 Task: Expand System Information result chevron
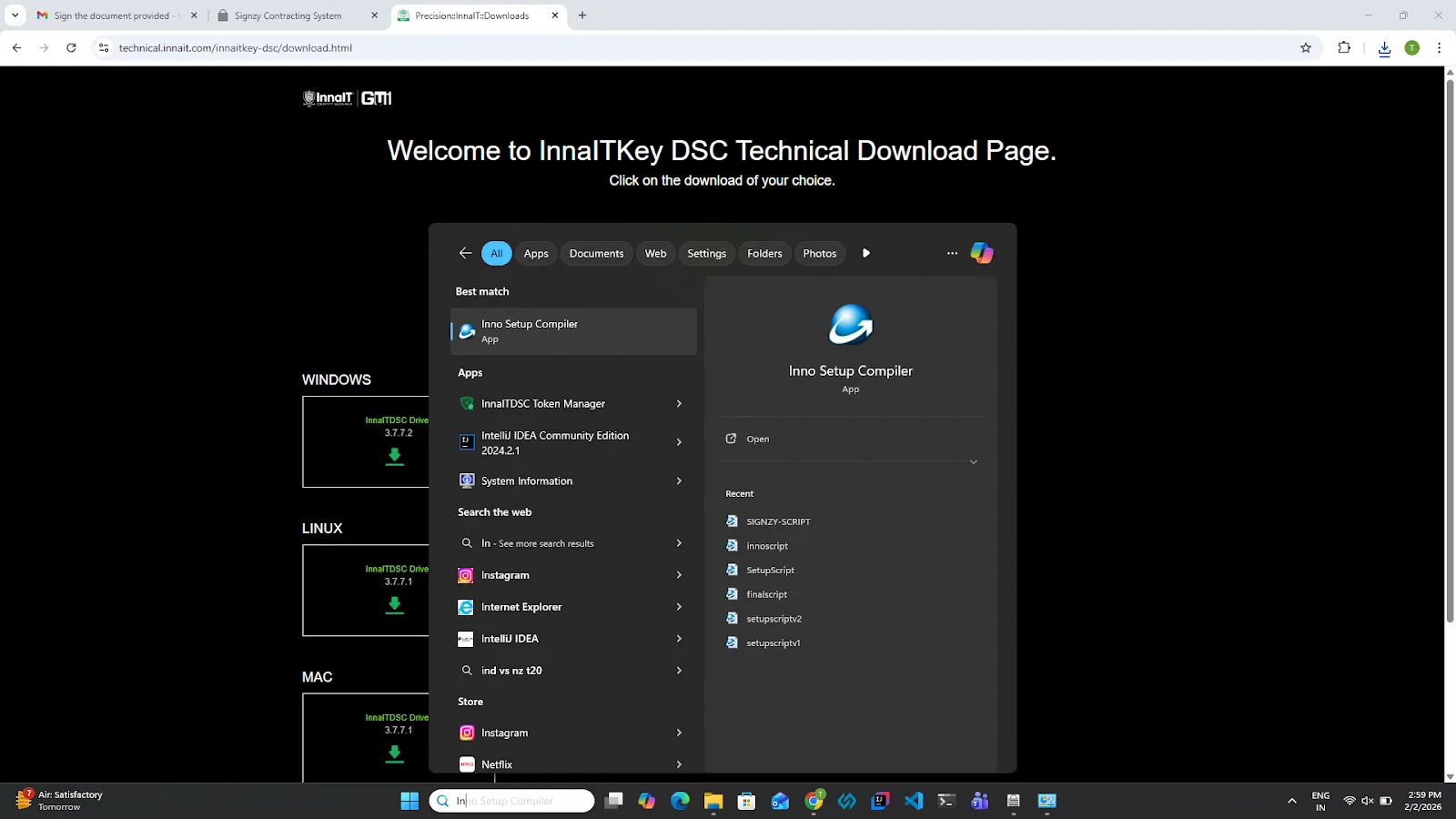(x=679, y=480)
